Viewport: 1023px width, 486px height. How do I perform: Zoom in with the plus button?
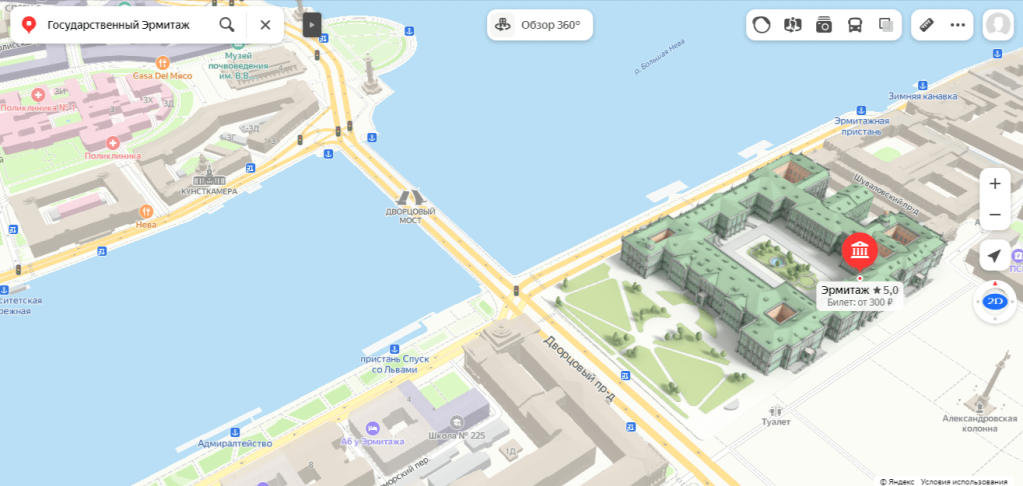click(x=995, y=184)
